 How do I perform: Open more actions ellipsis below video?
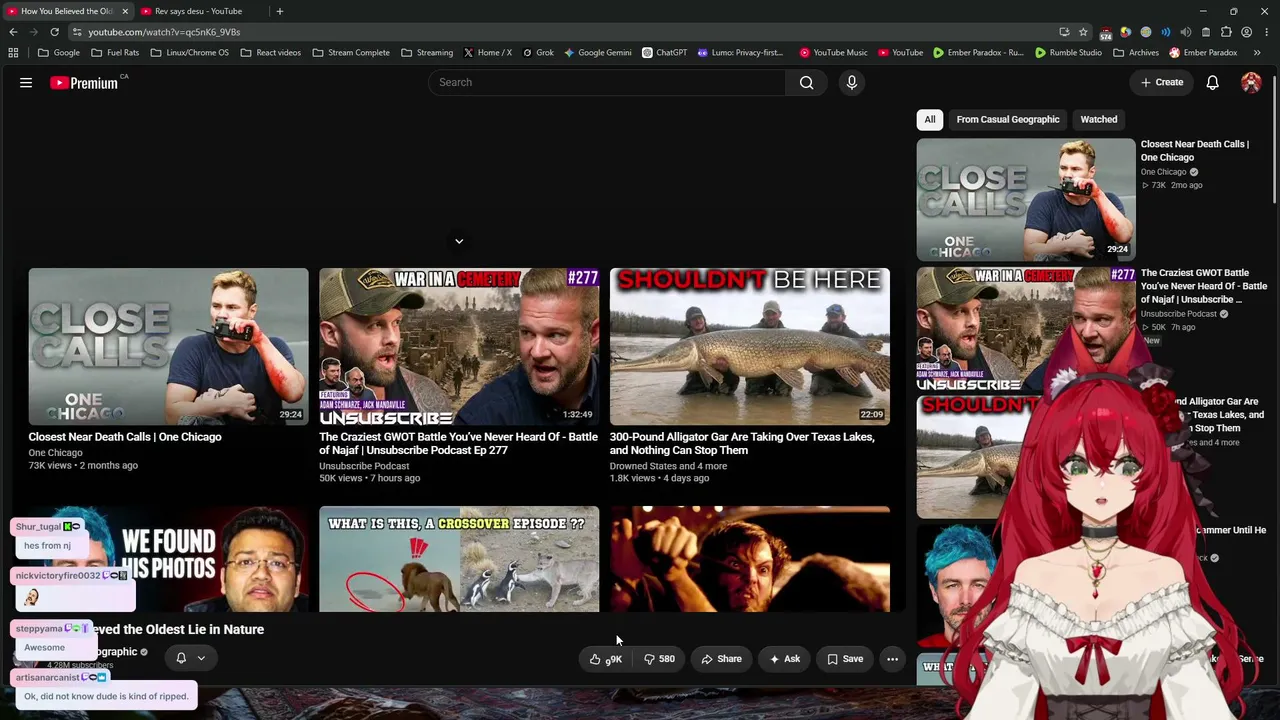[x=892, y=659]
